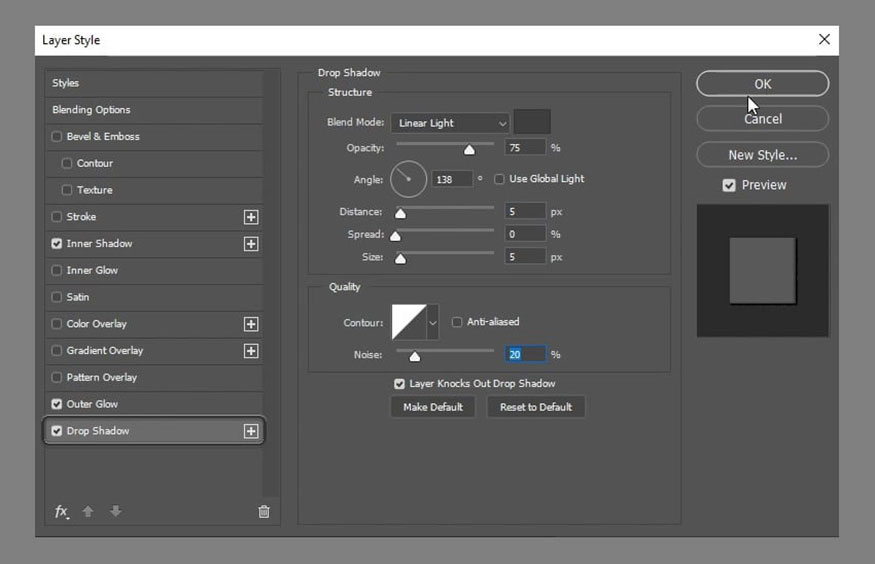Disable the Inner Shadow checkbox
The width and height of the screenshot is (875, 564).
tap(56, 243)
